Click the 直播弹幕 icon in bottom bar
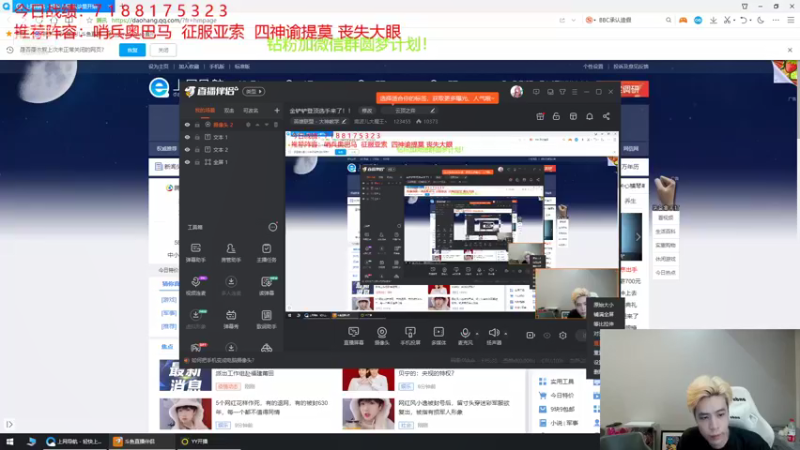Viewport: 800px width, 450px height. [354, 336]
